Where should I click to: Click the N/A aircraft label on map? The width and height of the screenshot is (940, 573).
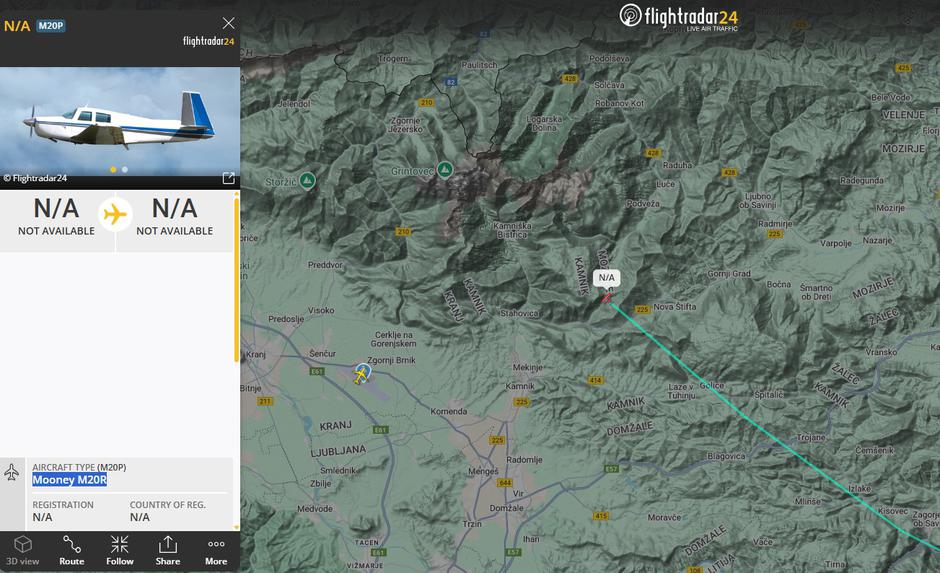tap(606, 278)
